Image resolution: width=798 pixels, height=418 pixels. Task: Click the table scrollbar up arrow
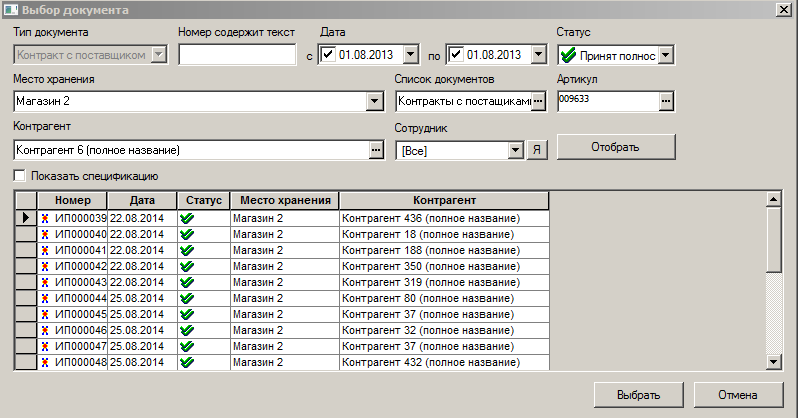(x=774, y=199)
